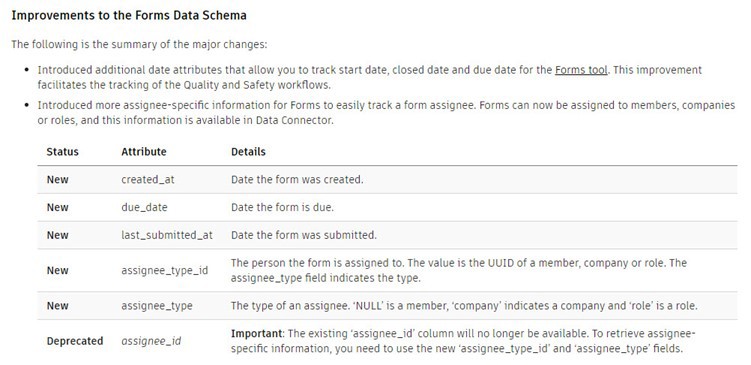This screenshot has width=751, height=365.
Task: Click the first bullet about date attributes
Action: pos(369,77)
